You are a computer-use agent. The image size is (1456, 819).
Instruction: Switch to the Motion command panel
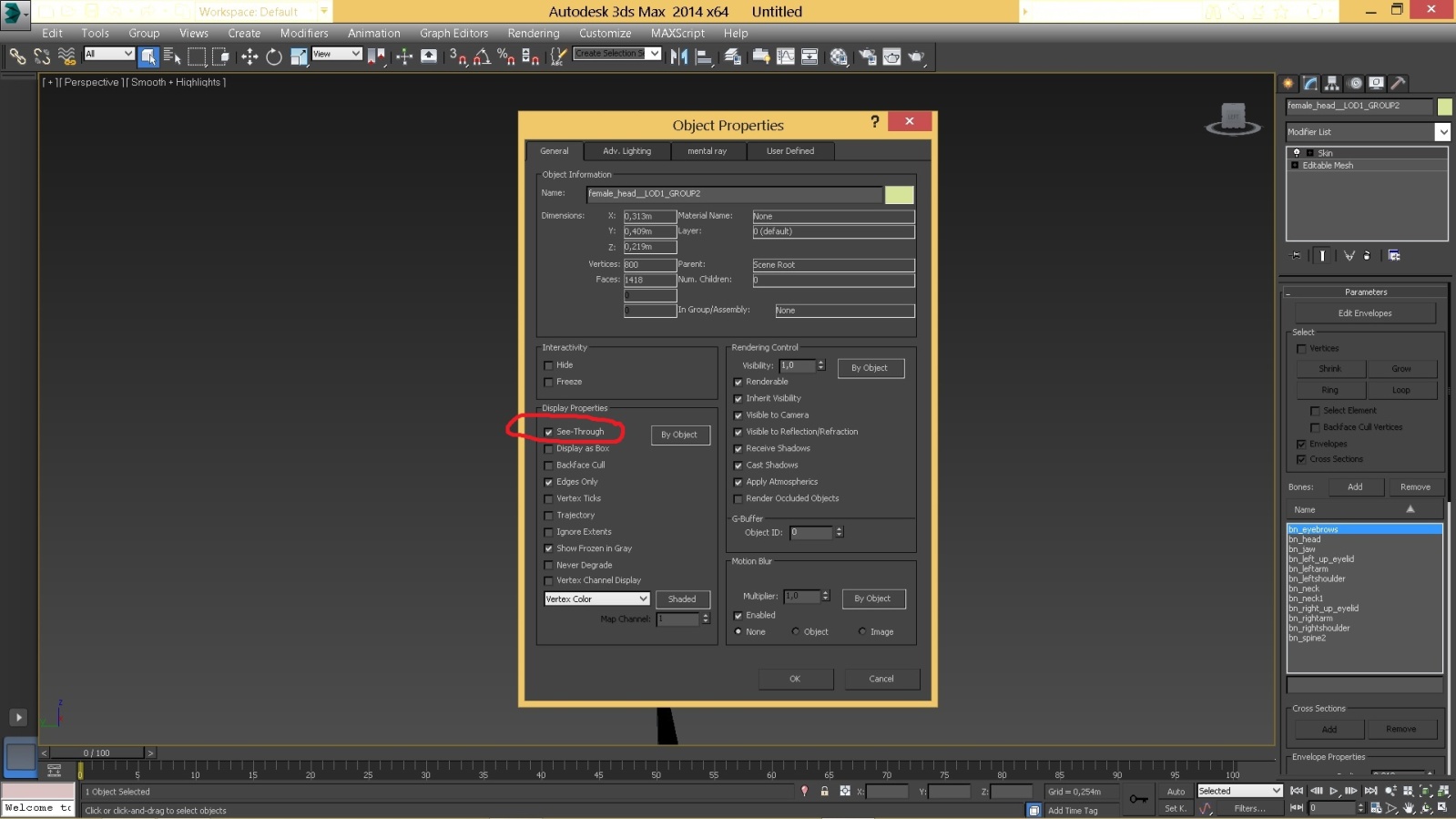1355,83
